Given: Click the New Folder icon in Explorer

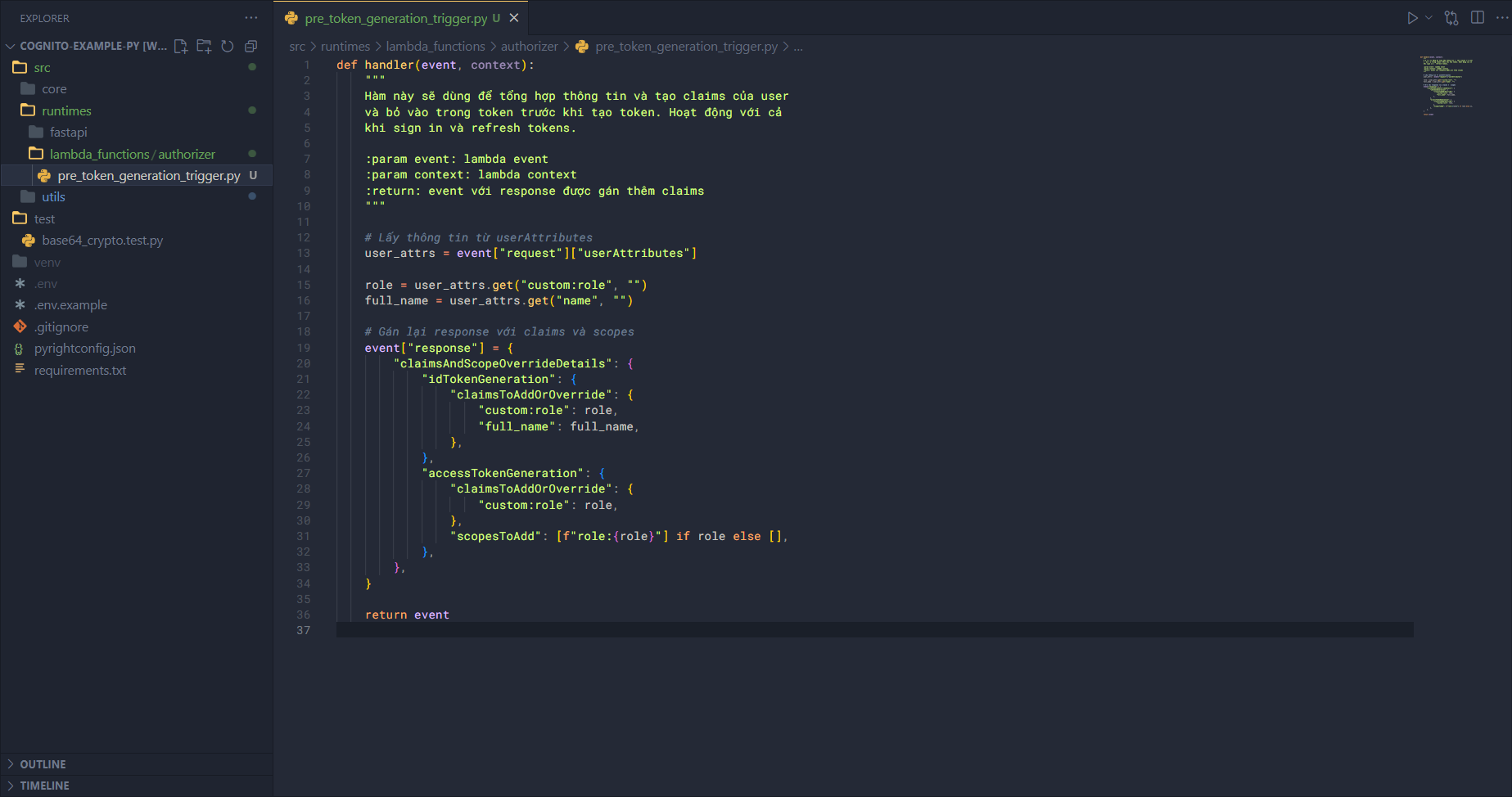Looking at the screenshot, I should [204, 47].
